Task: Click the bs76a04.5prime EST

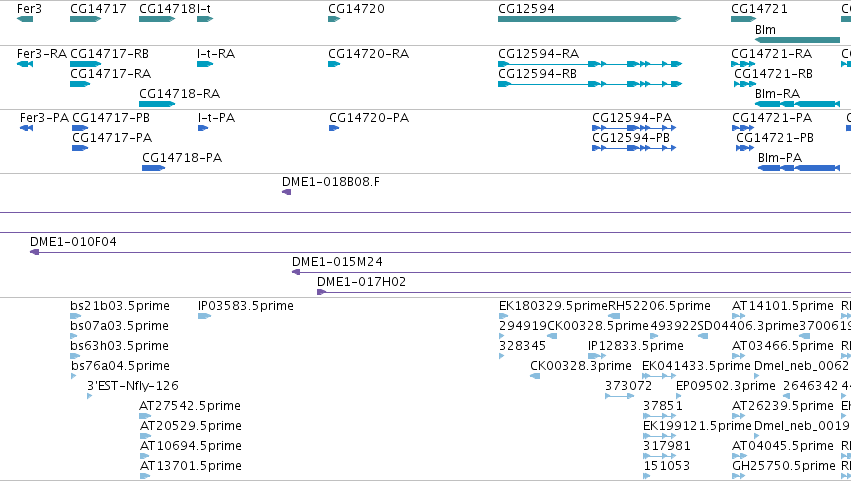Action: tap(73, 376)
